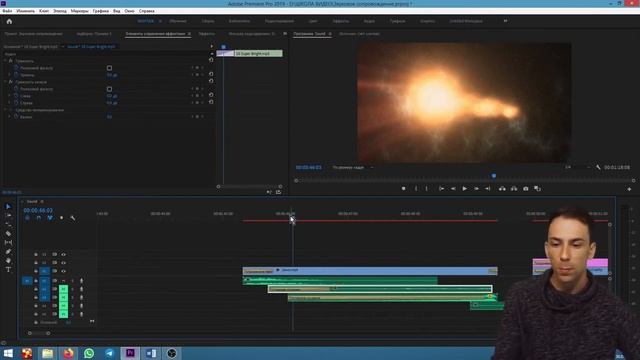Open the Окно menu
Viewport: 640px width, 360px height.
[x=129, y=11]
